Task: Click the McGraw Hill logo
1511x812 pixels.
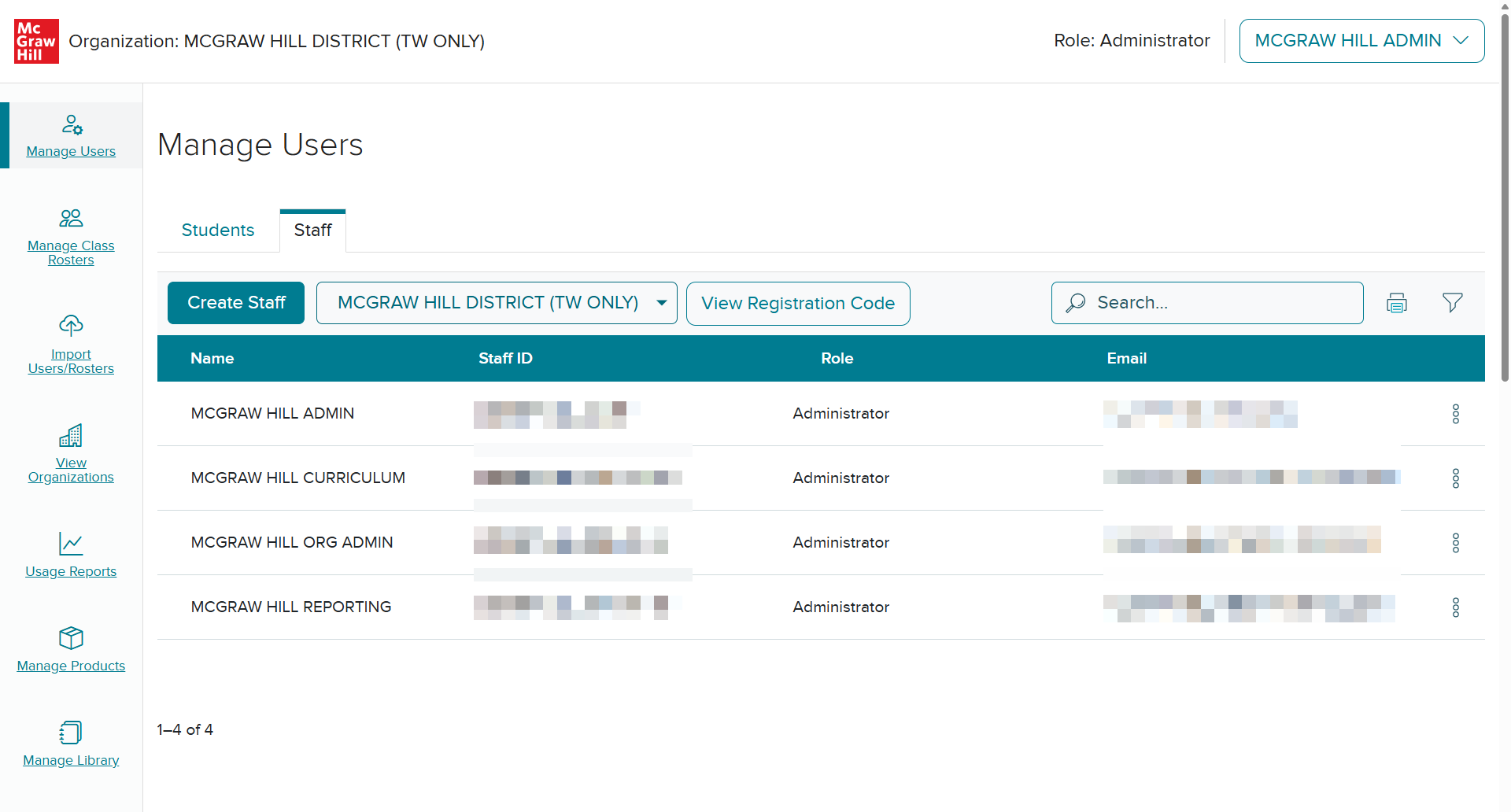Action: (36, 41)
